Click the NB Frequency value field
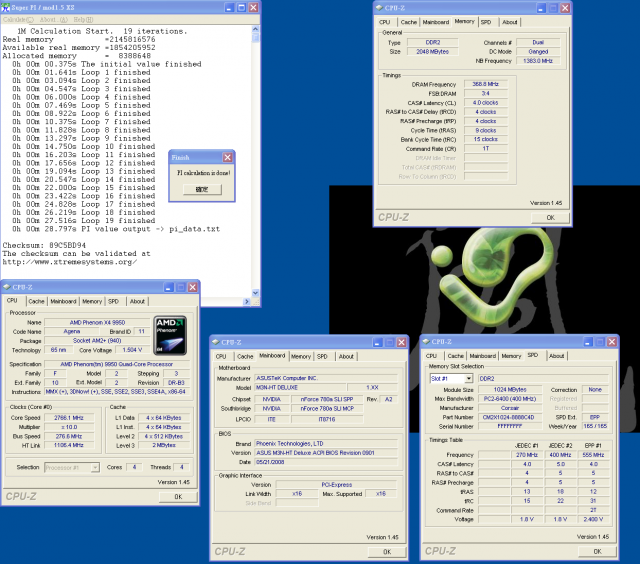 538,61
